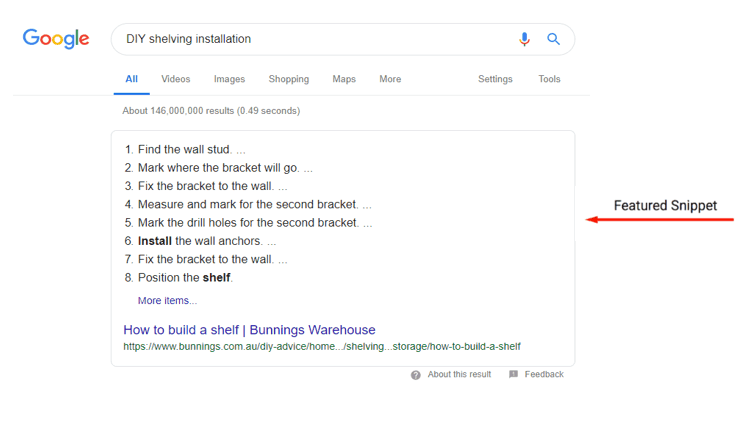Screen dimensions: 742x436
Task: Click the Google logo
Action: [x=56, y=39]
